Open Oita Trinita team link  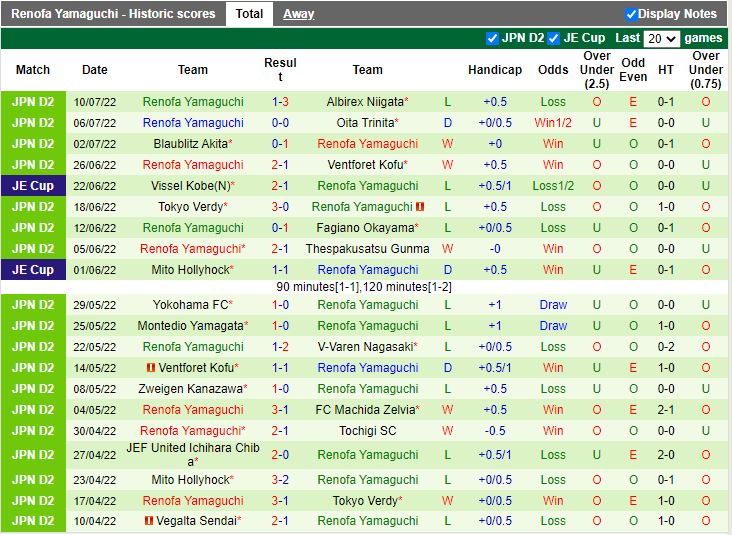tap(365, 123)
